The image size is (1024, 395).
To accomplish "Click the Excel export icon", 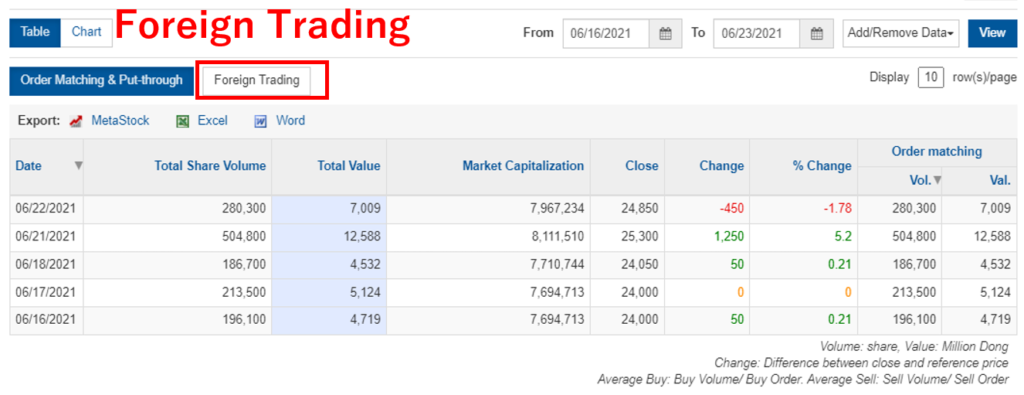I will coord(183,121).
